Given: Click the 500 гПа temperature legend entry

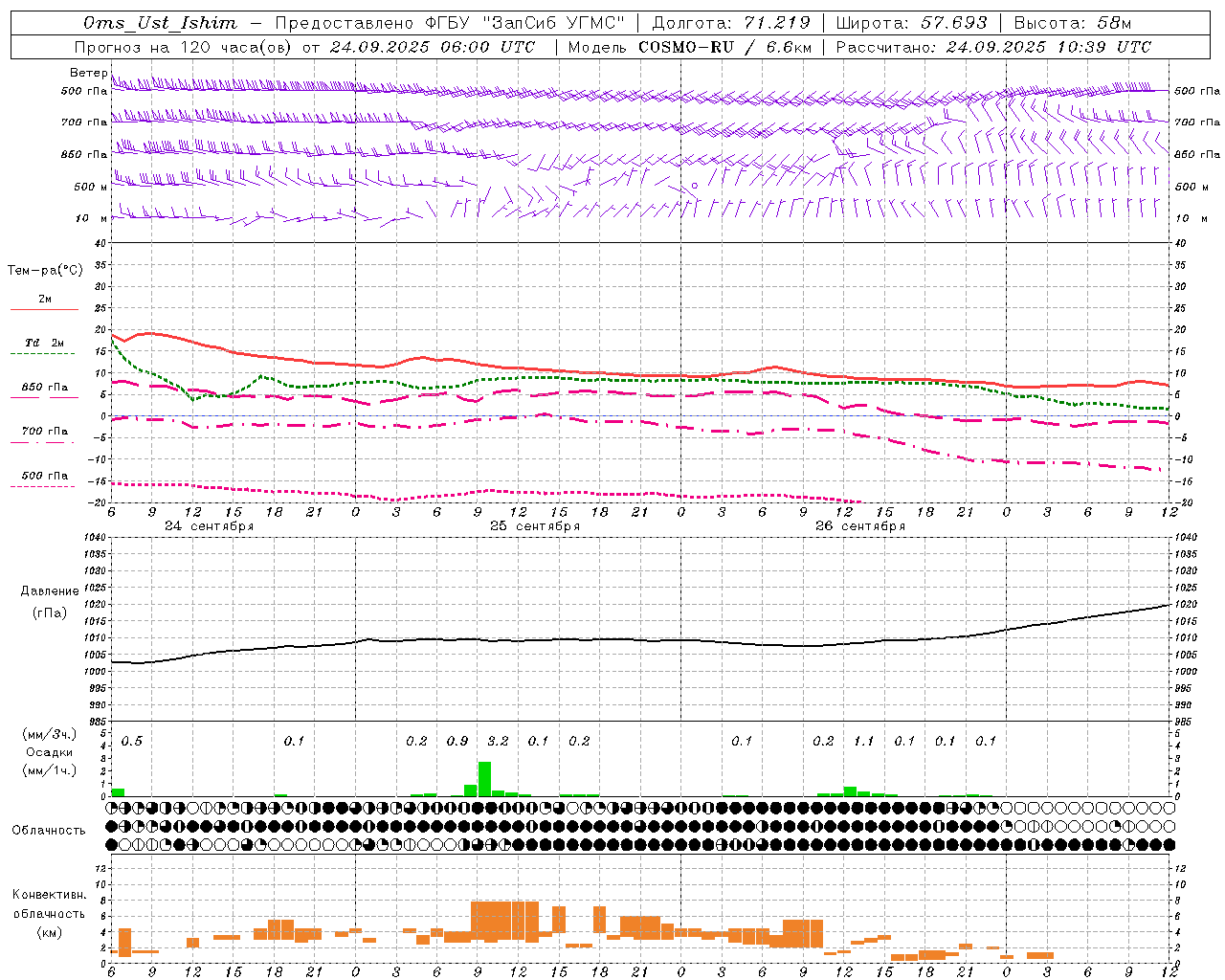Looking at the screenshot, I should coord(45,476).
